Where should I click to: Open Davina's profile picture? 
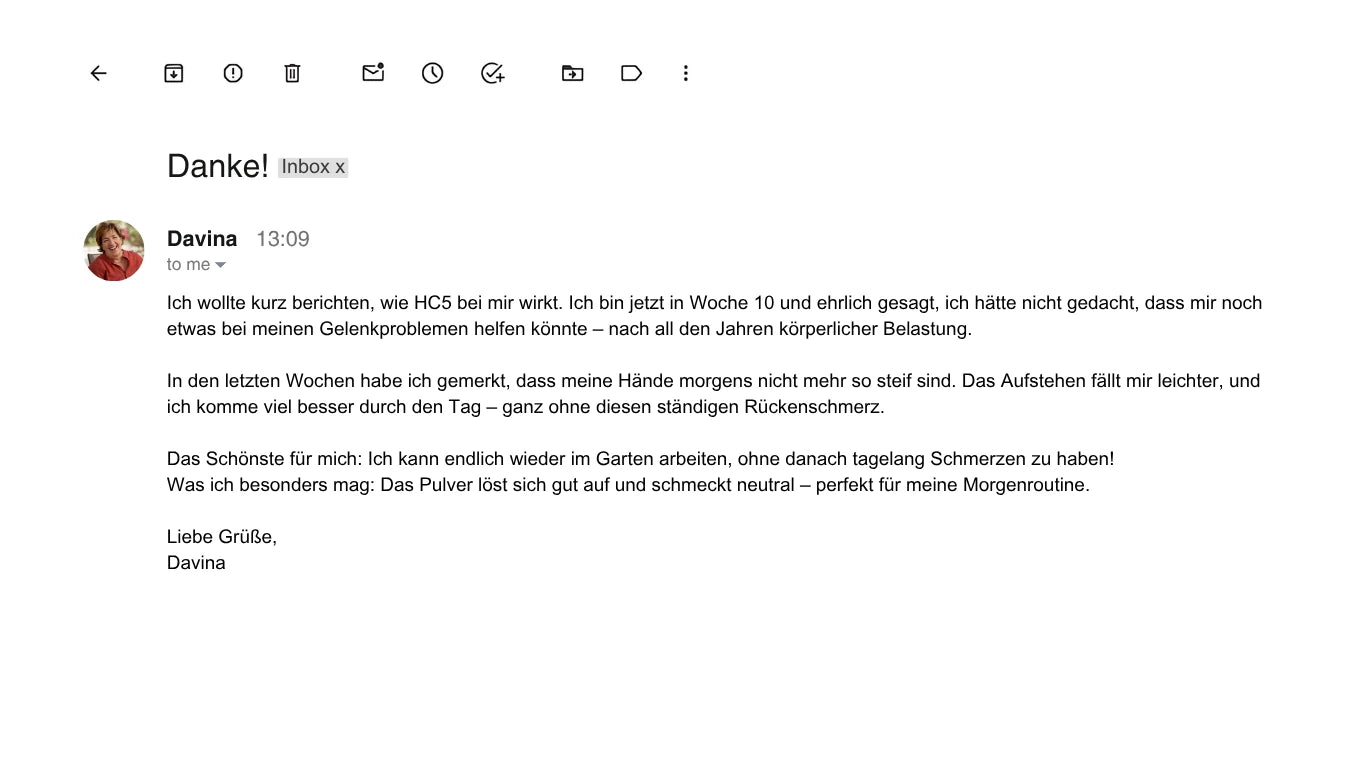[114, 250]
